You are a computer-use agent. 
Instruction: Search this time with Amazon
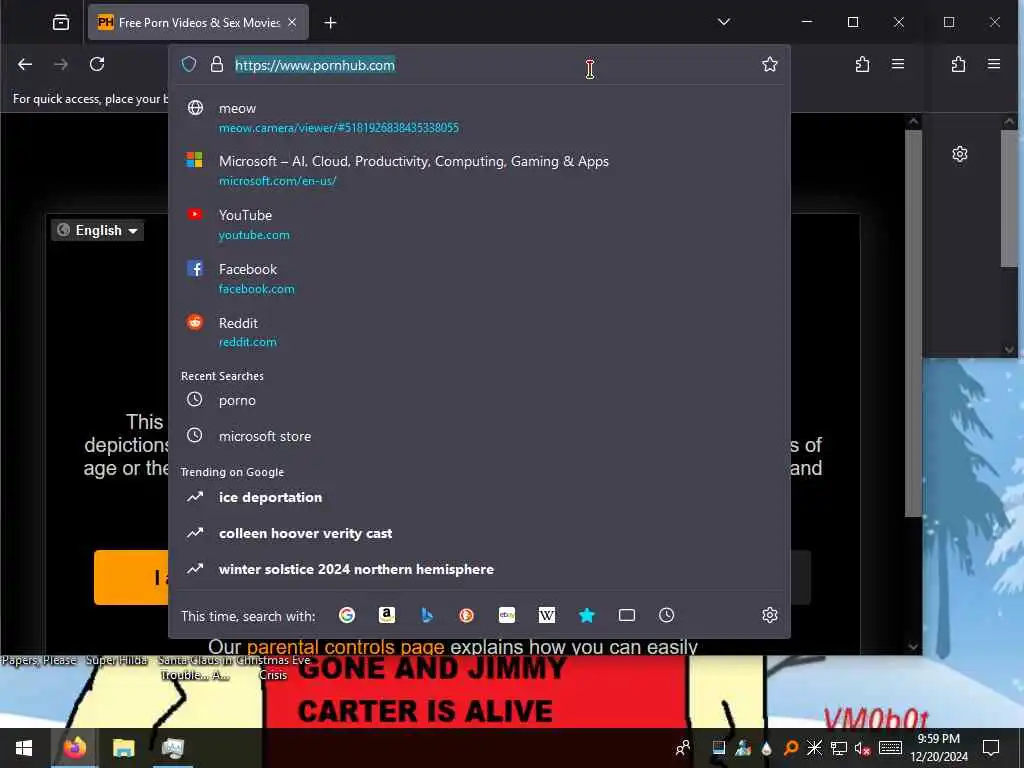click(387, 615)
